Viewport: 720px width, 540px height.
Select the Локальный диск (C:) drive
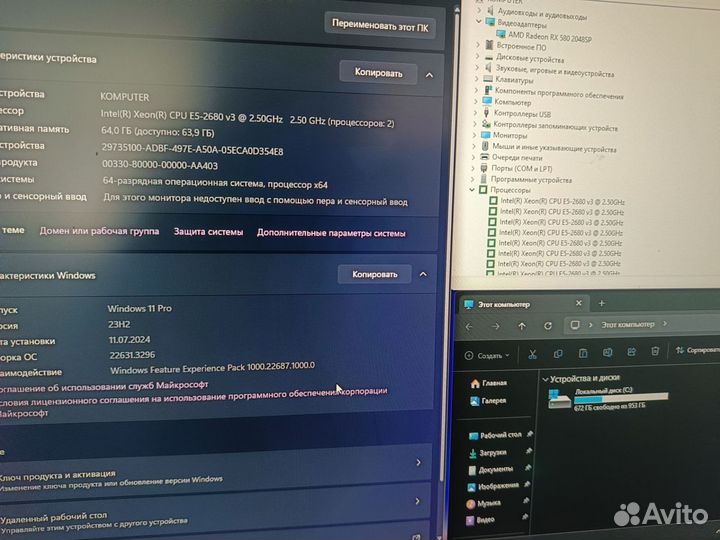tap(608, 398)
